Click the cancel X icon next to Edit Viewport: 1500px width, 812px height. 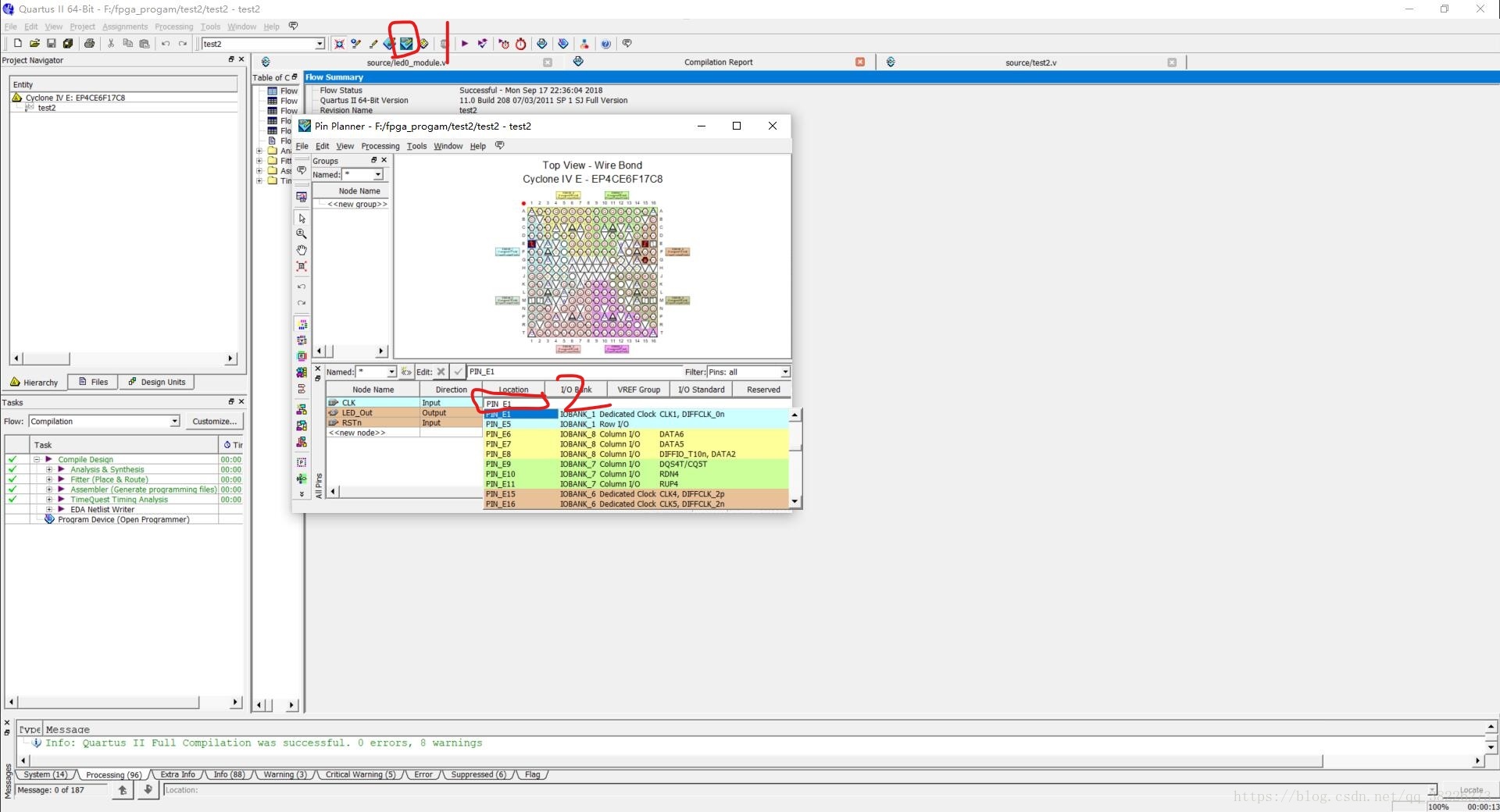[441, 372]
